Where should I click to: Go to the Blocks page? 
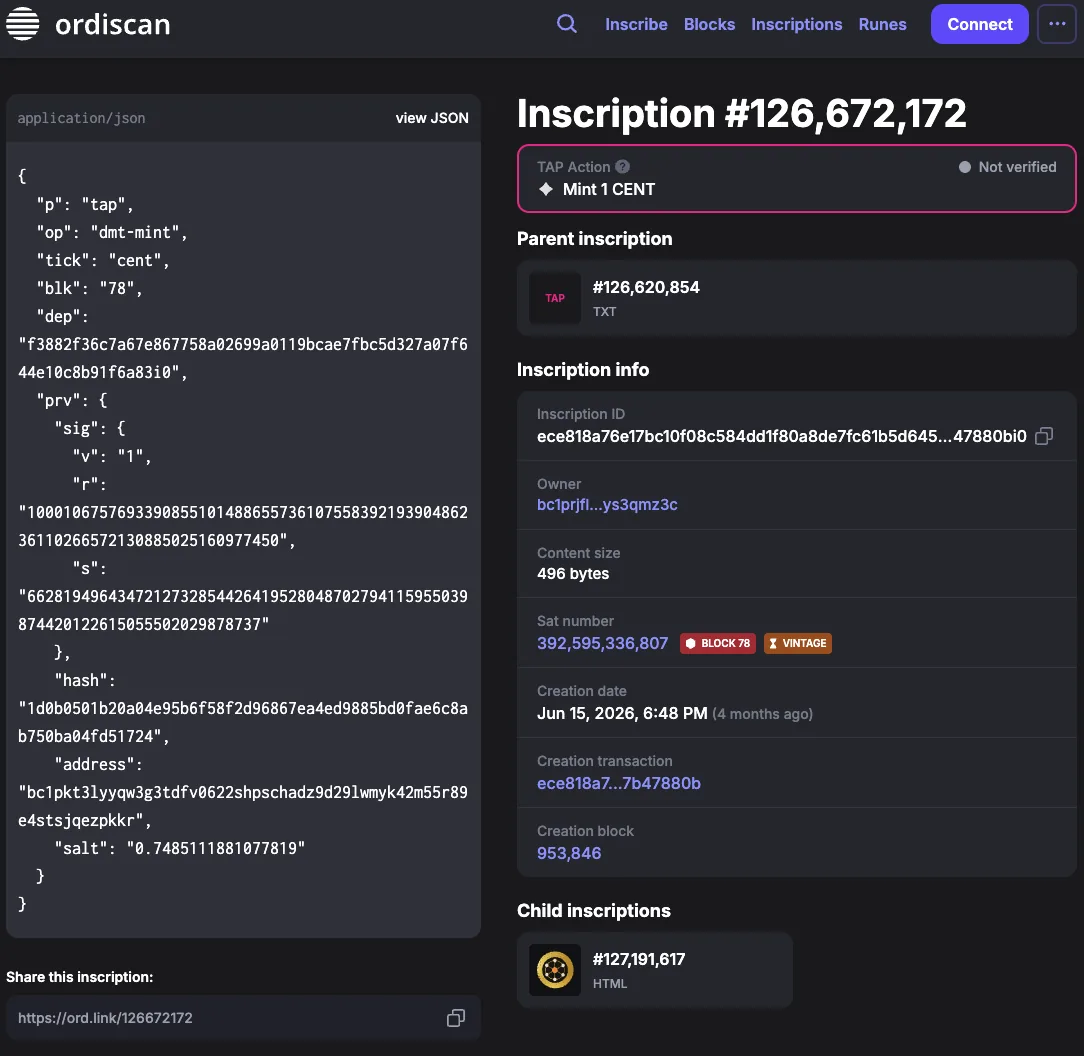[709, 24]
